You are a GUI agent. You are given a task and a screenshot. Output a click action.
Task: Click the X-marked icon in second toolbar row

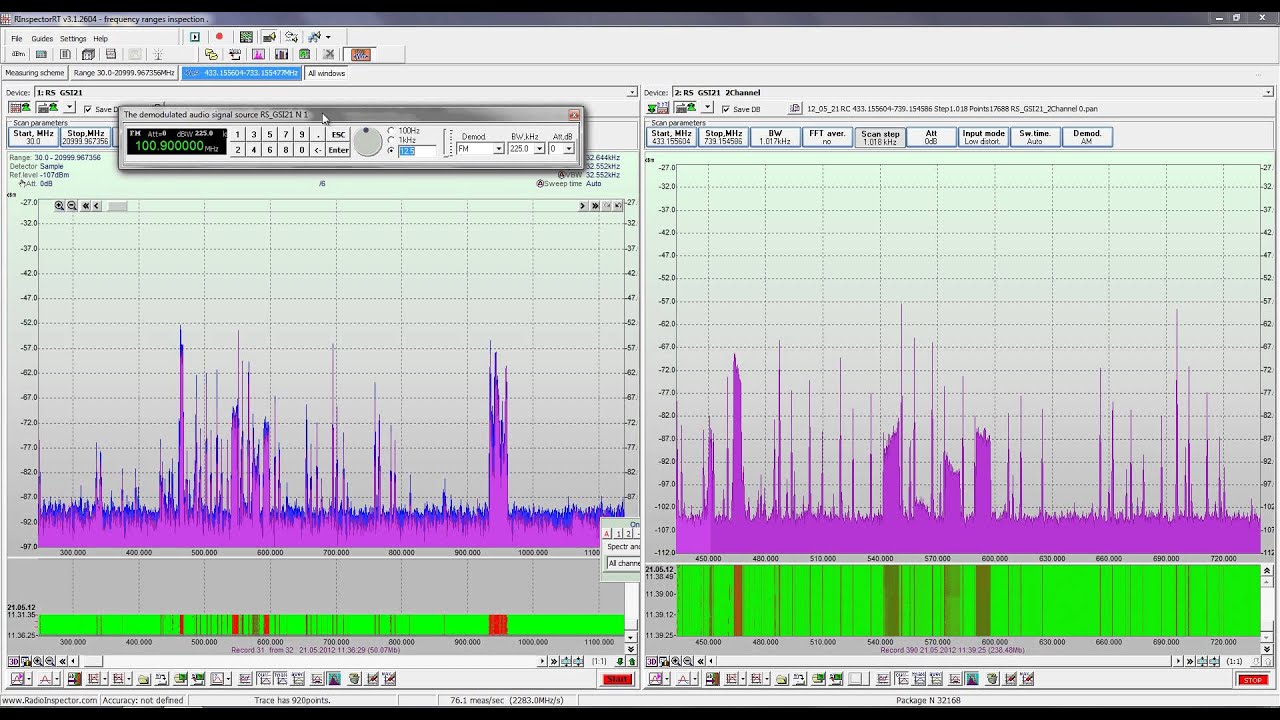(328, 54)
